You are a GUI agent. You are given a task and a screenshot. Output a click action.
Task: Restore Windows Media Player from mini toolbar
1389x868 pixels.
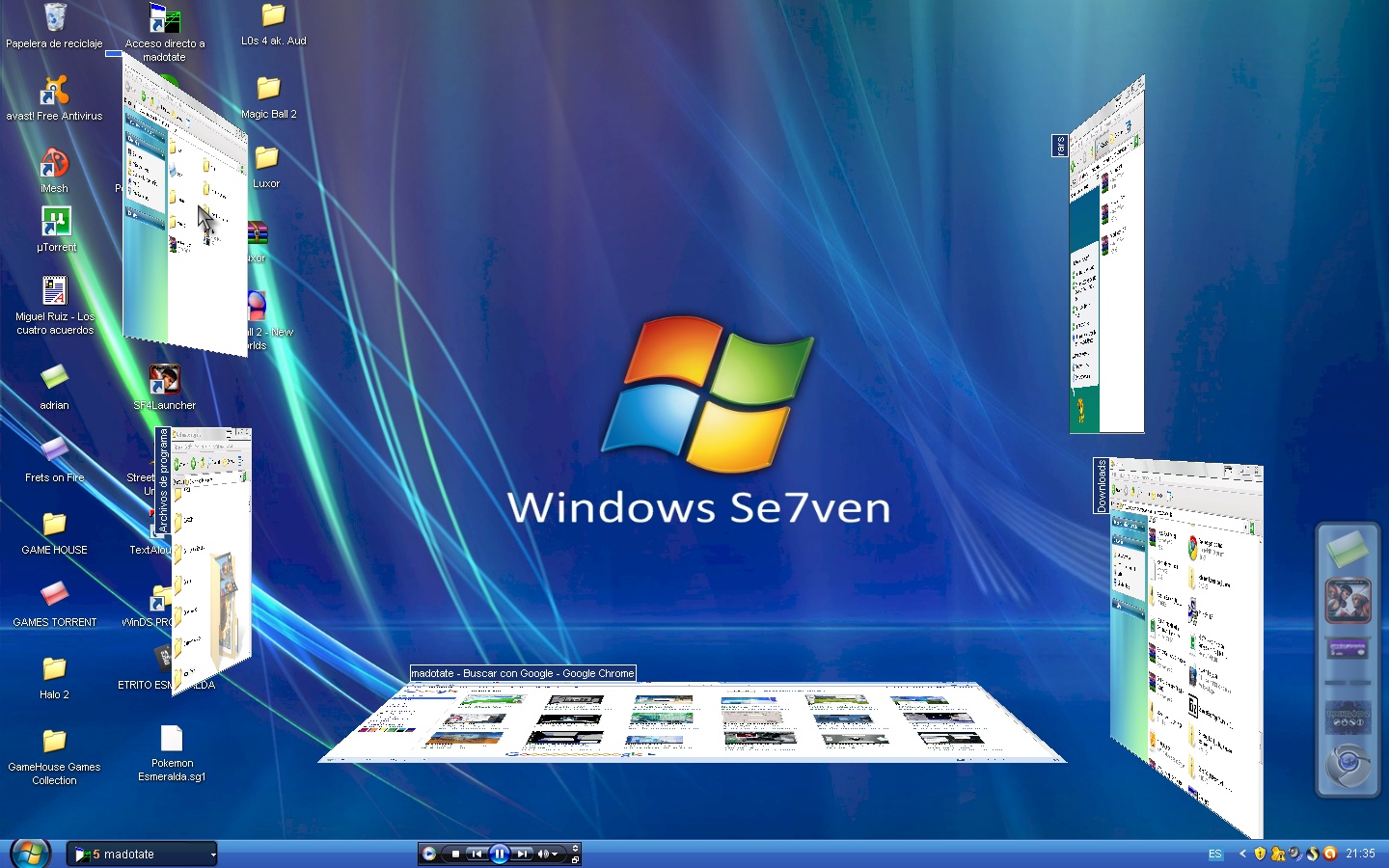pos(575,859)
